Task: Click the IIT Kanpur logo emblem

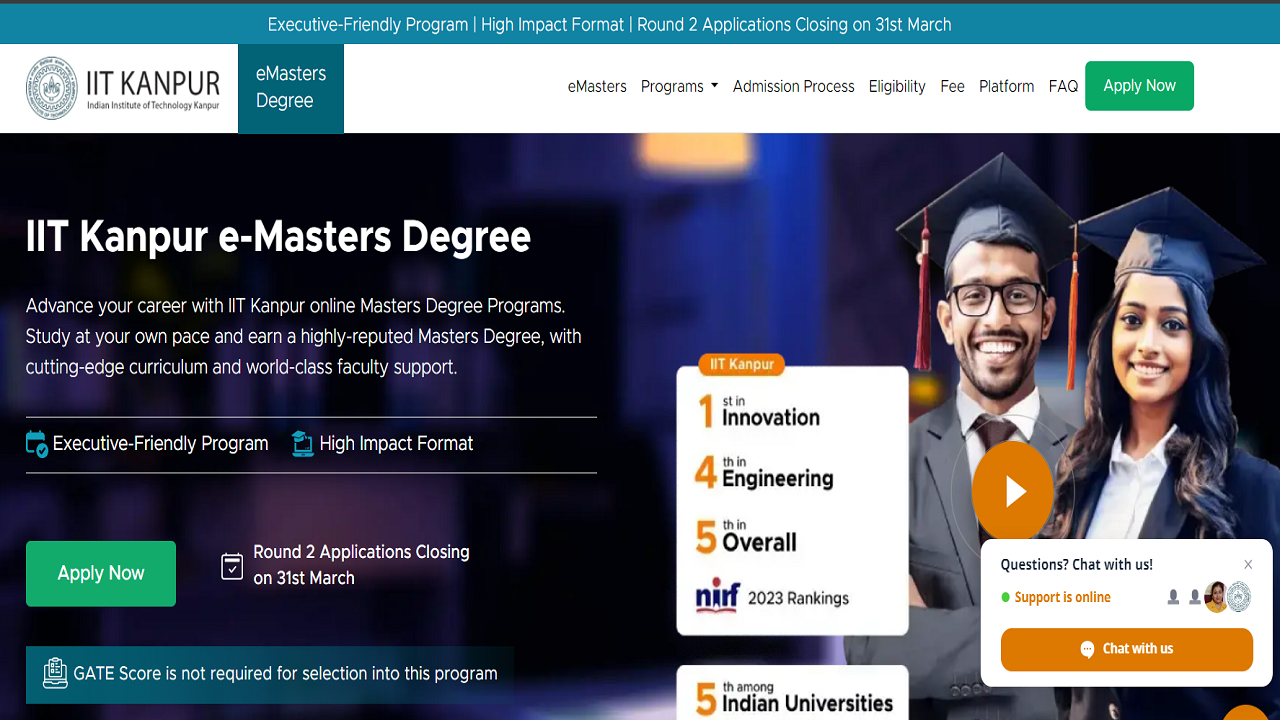Action: pyautogui.click(x=51, y=88)
